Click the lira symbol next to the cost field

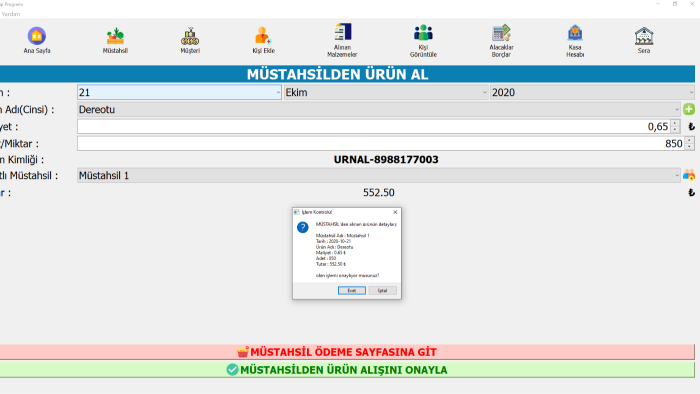tap(691, 127)
